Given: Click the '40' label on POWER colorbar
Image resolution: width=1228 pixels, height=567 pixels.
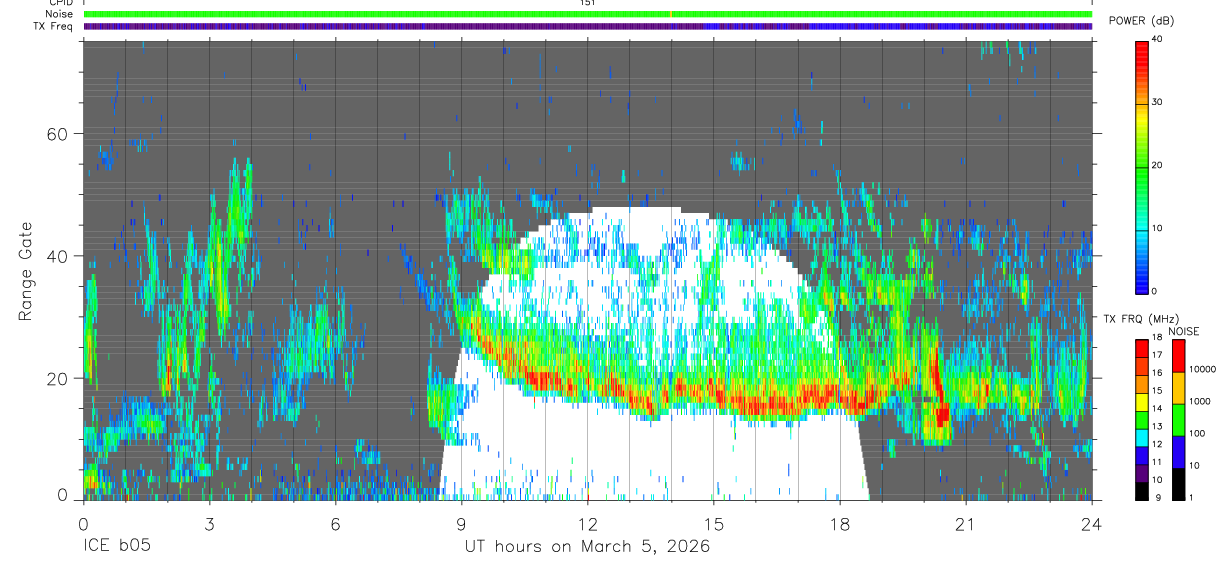Looking at the screenshot, I should (1158, 40).
